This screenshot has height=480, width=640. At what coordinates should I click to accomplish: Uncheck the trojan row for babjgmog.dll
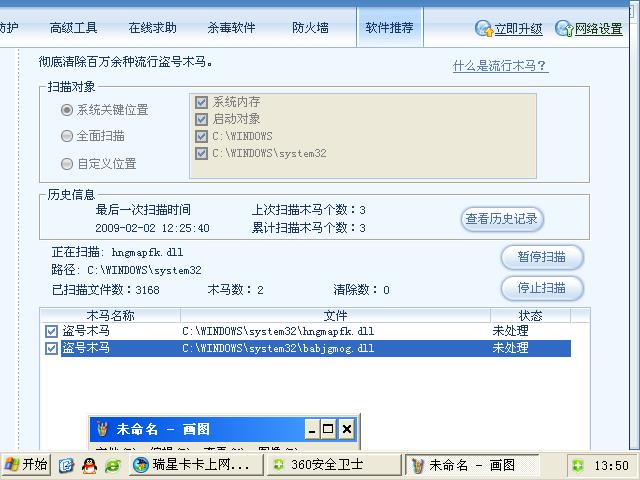(x=51, y=348)
